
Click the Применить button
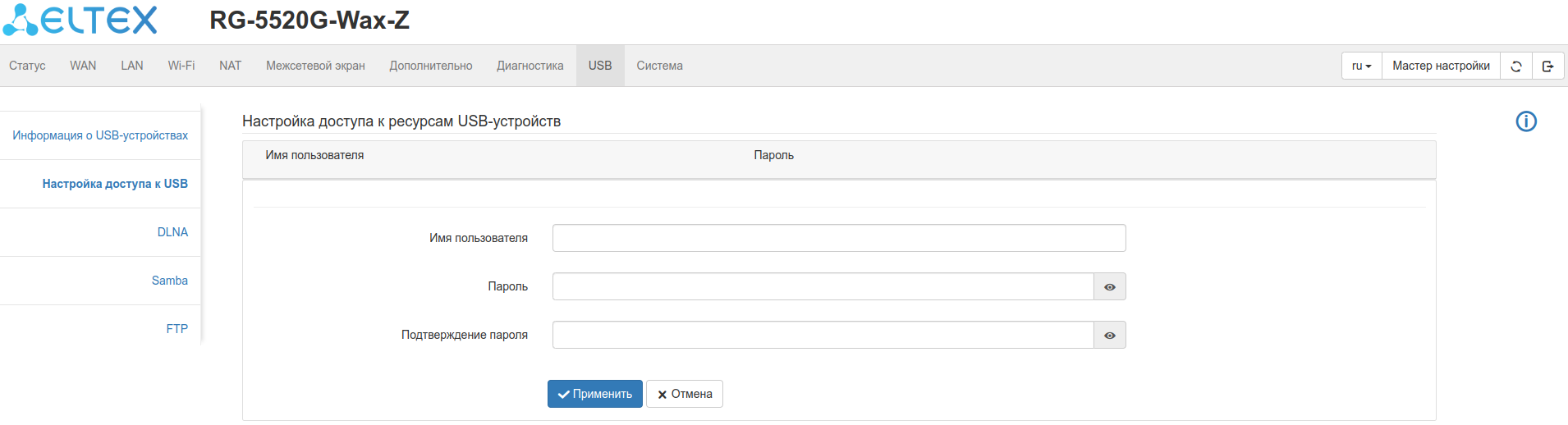coord(594,394)
